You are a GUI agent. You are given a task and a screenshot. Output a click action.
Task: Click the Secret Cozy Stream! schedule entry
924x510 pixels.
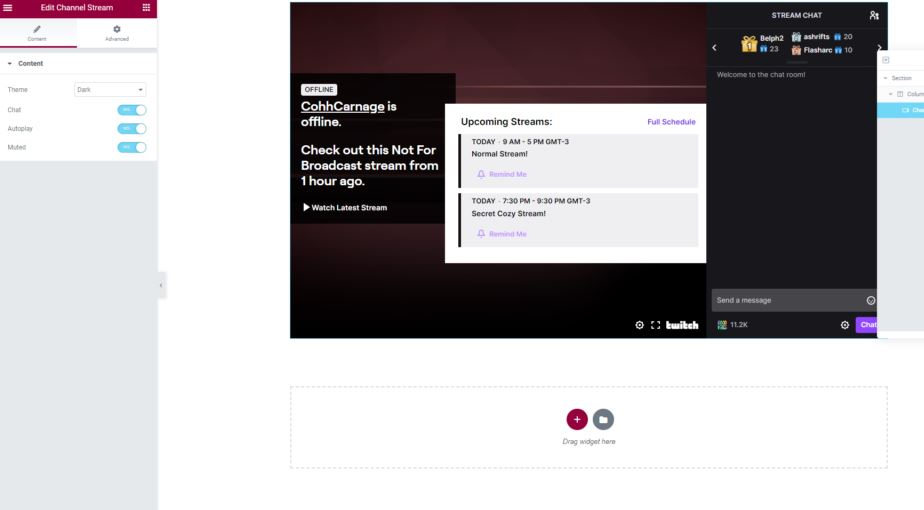pos(579,221)
